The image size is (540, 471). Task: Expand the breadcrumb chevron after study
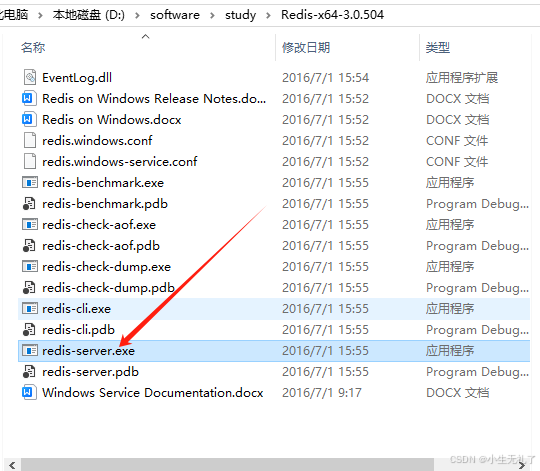[x=268, y=15]
